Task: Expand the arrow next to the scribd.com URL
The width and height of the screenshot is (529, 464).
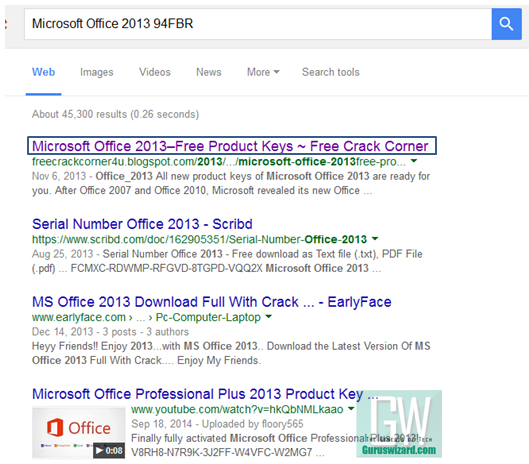Action: point(375,239)
